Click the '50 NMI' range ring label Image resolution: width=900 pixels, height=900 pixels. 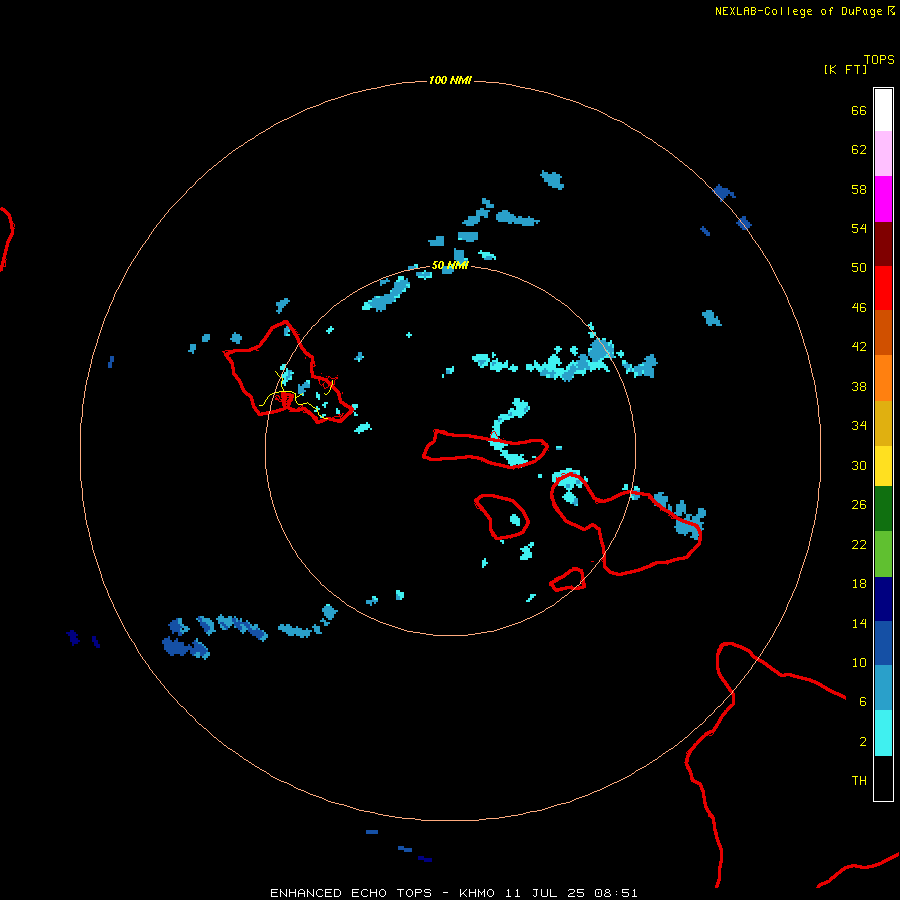tap(450, 265)
